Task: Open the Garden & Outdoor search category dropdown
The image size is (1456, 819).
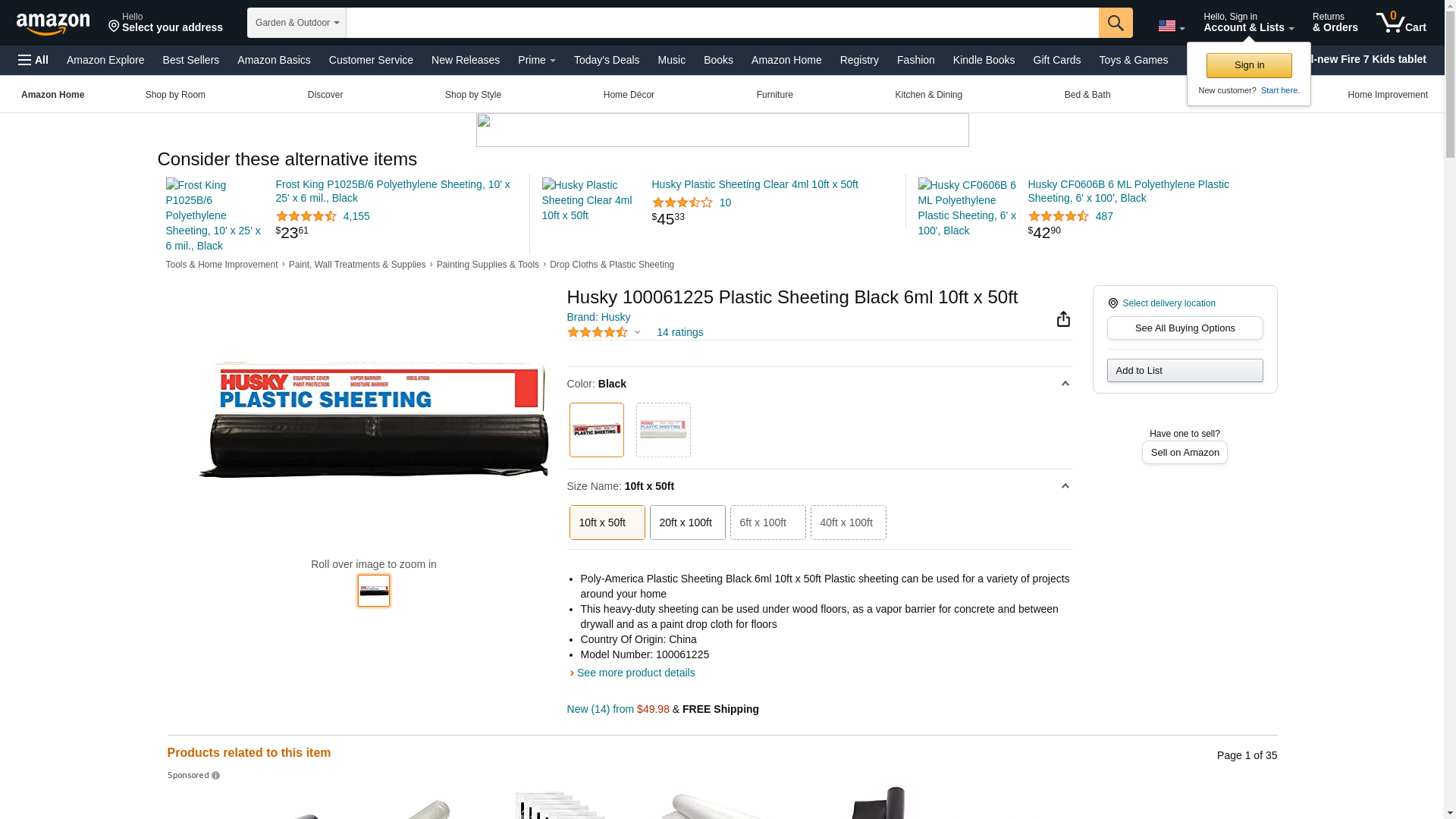Action: coord(297,23)
